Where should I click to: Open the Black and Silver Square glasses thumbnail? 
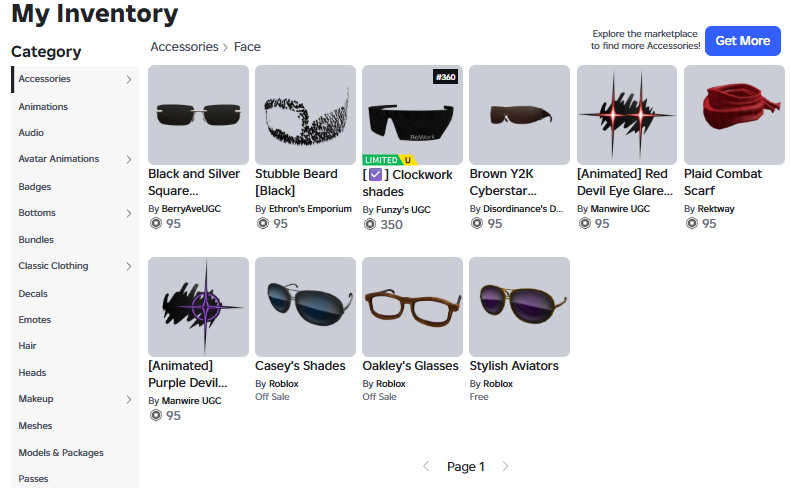click(x=198, y=115)
